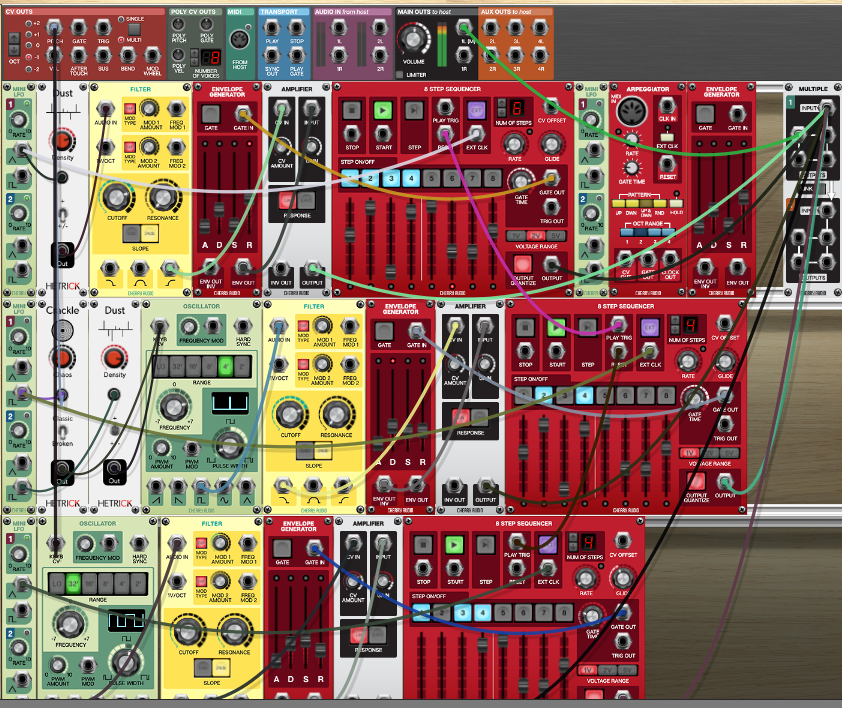The image size is (842, 708).
Task: Select RND pattern on Arpeggiator
Action: coord(660,204)
